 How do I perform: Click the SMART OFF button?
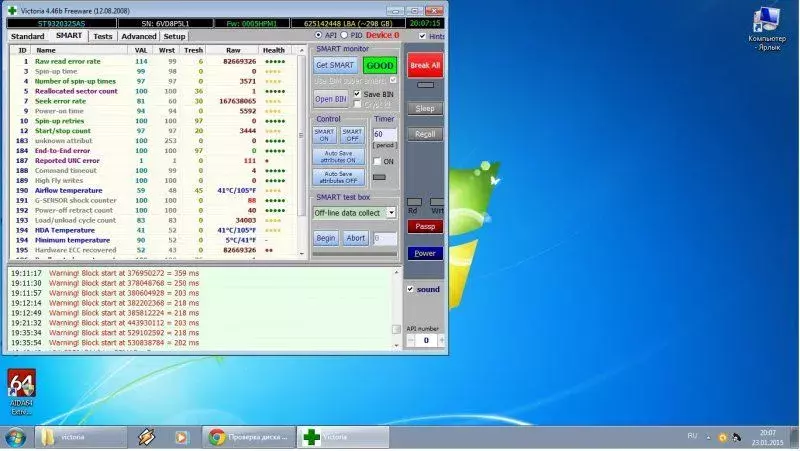coord(352,135)
